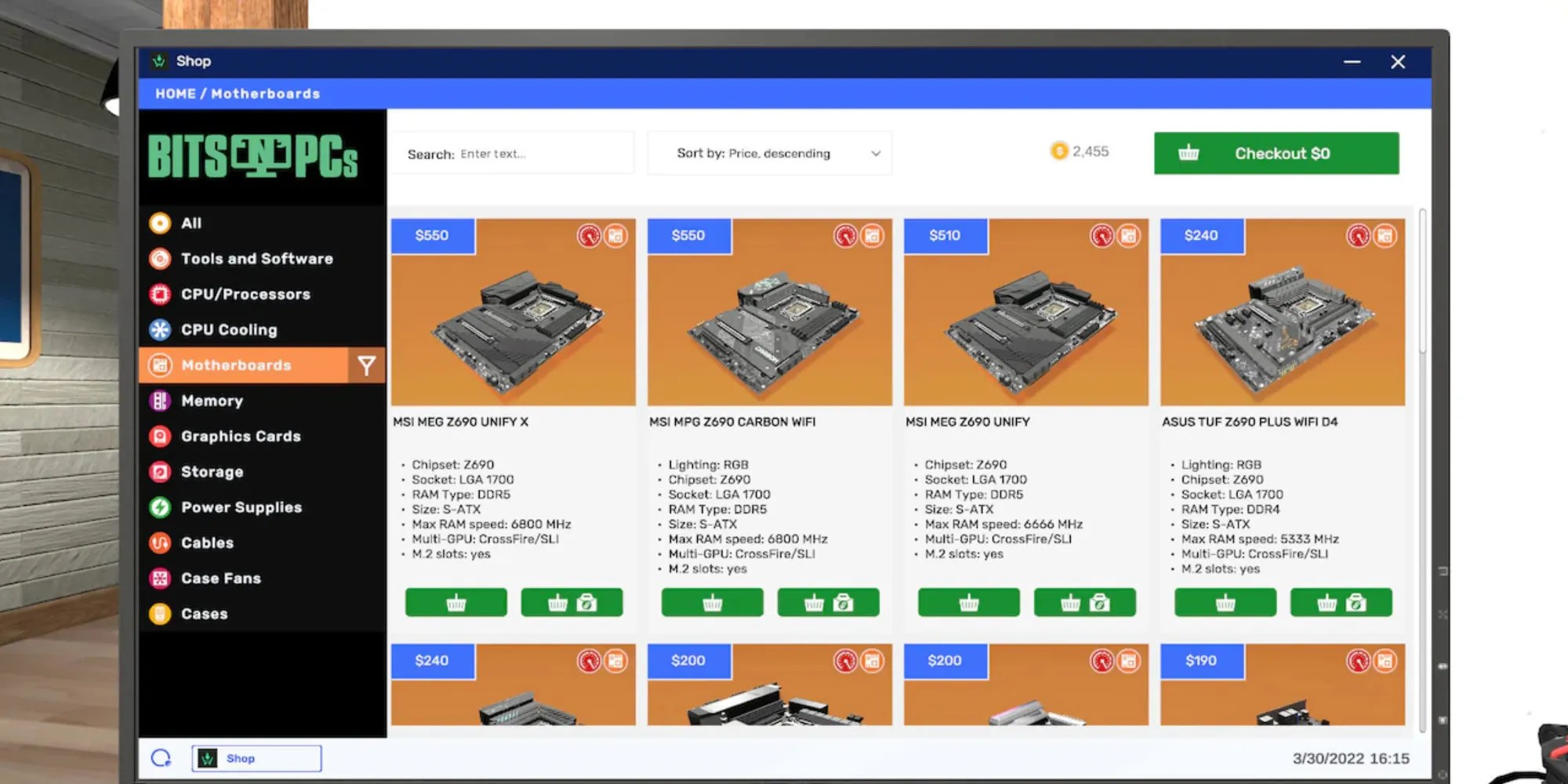The image size is (1568, 784).
Task: Browse the CPU/Processors category
Action: (245, 294)
